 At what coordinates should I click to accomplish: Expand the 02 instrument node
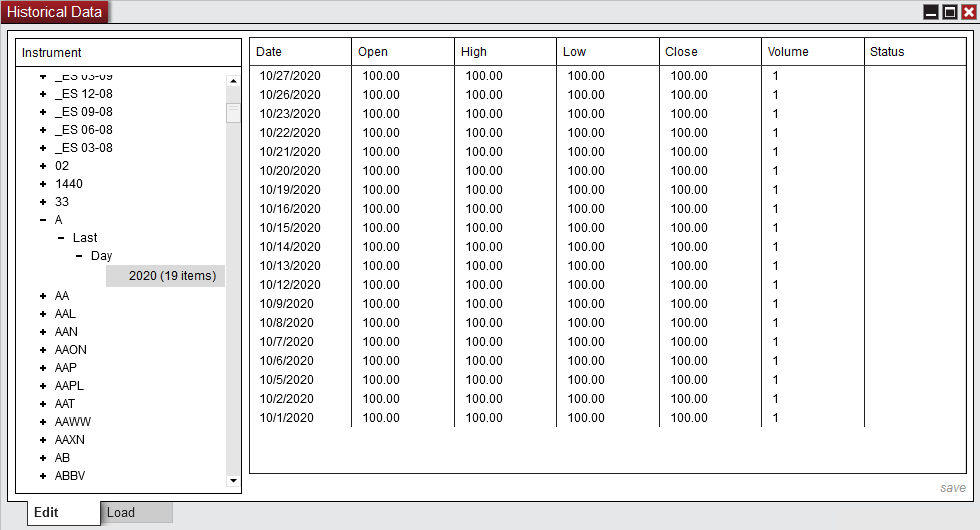(x=43, y=166)
